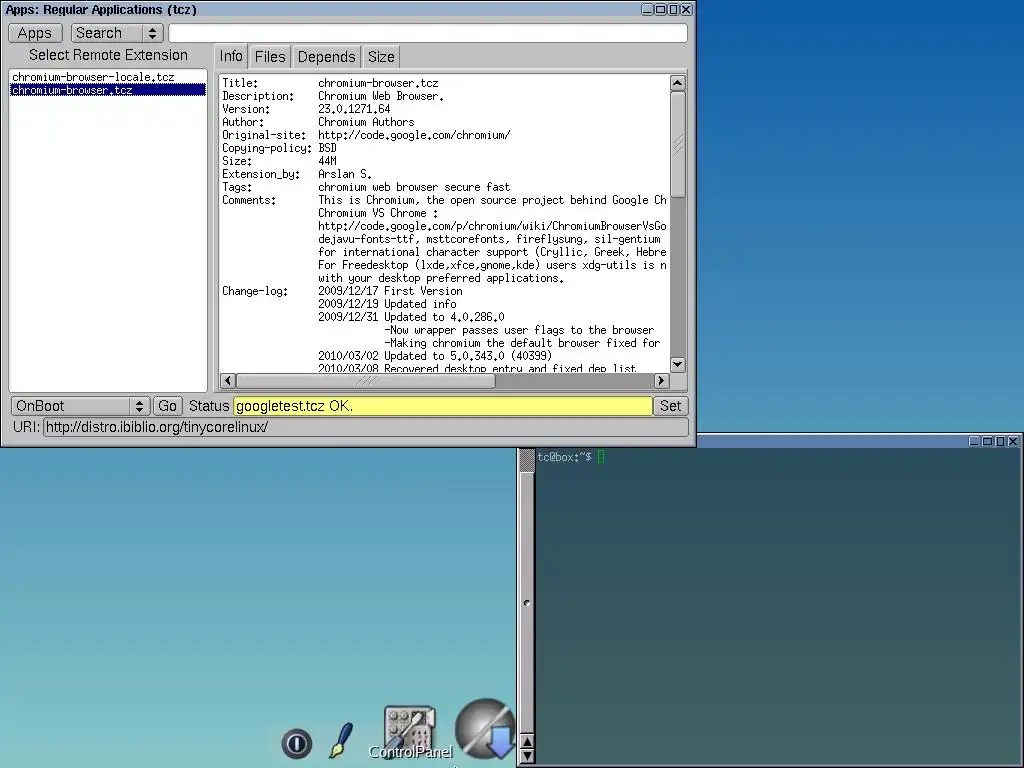This screenshot has width=1024, height=768.
Task: Select chromium-browser-locale.tcz in the list
Action: tap(108, 77)
